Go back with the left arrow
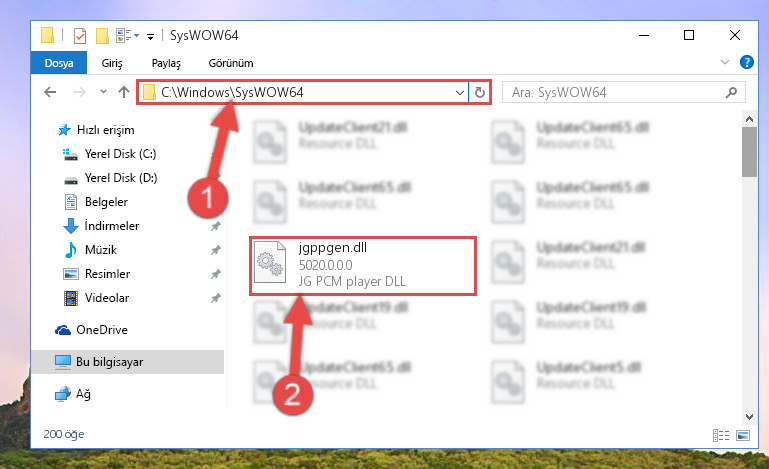The height and width of the screenshot is (469, 769). tap(50, 92)
